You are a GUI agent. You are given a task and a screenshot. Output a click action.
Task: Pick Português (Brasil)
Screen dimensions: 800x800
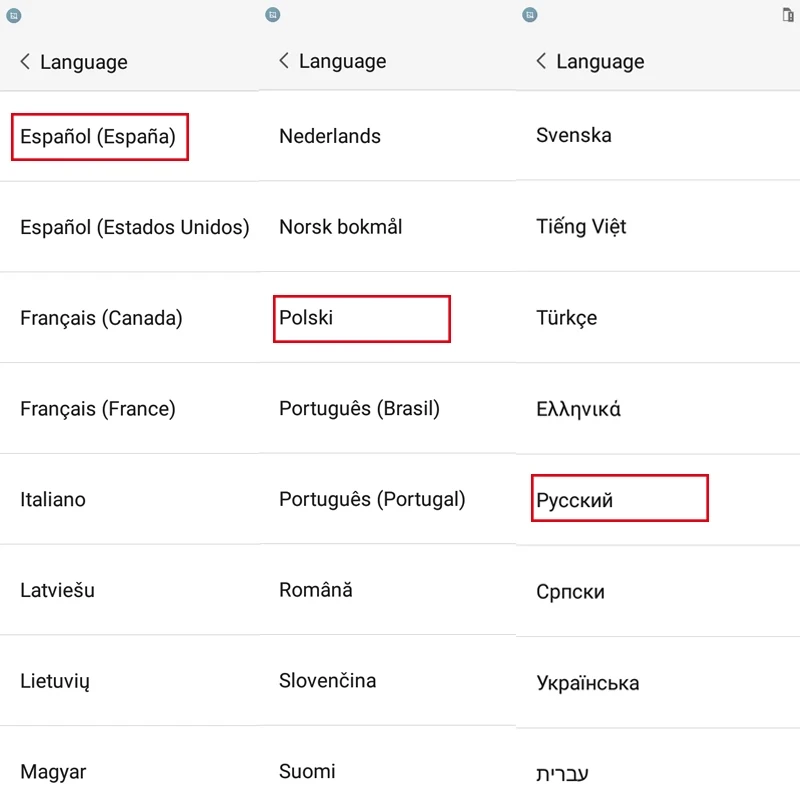coord(359,409)
